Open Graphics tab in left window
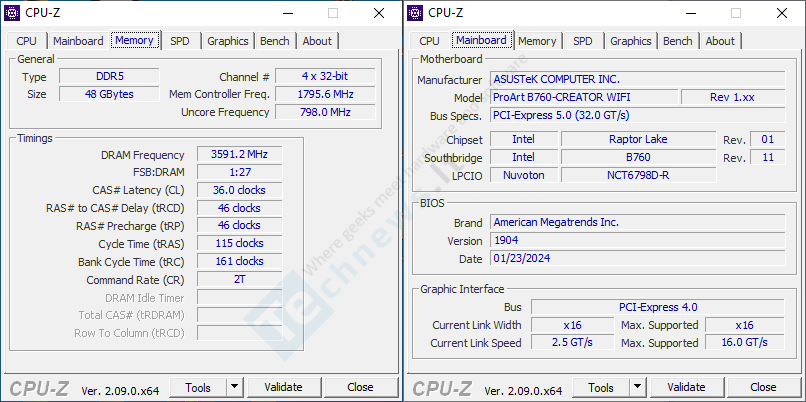Screen dimensions: 806x402 point(228,41)
